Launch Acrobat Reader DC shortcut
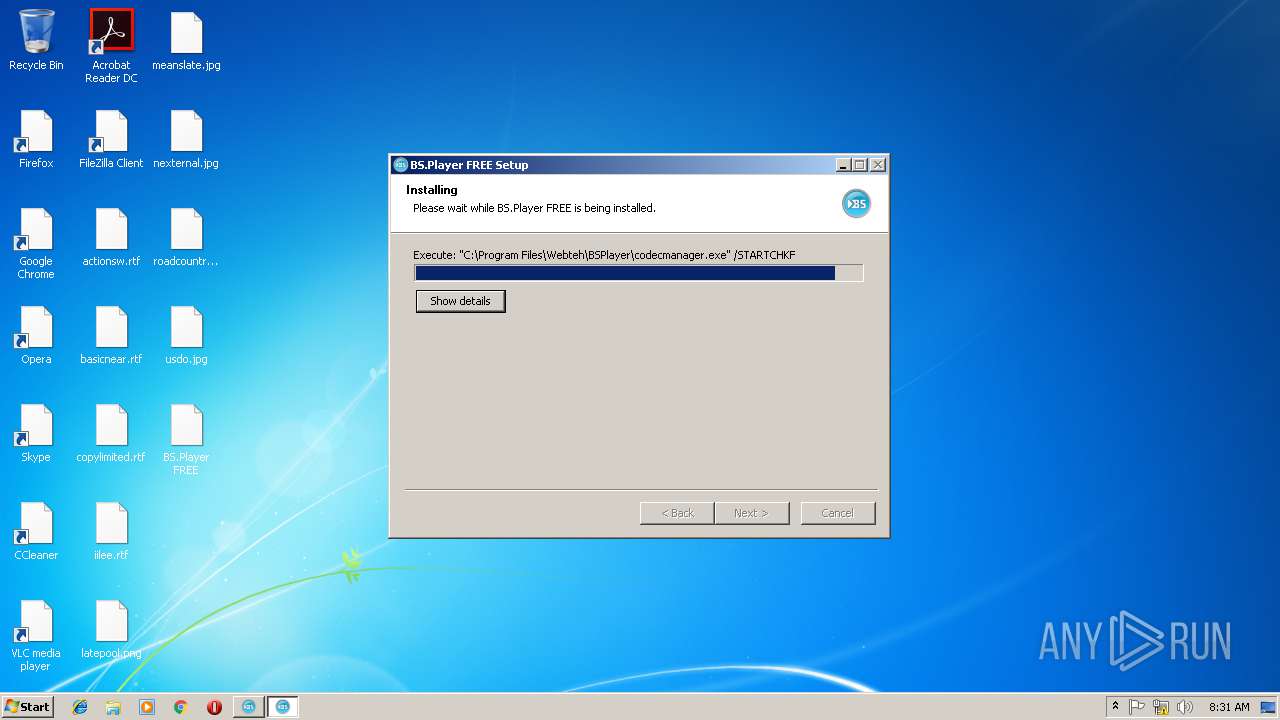1280x720 pixels. pos(111,46)
